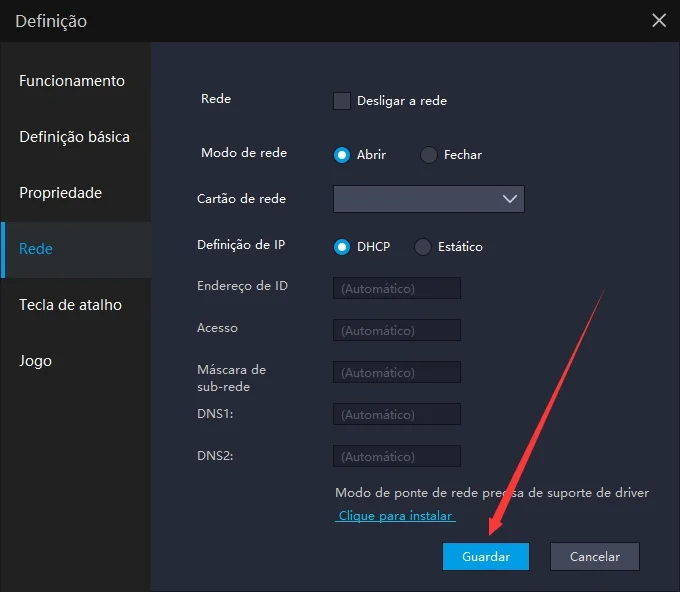Image resolution: width=680 pixels, height=592 pixels.
Task: Tick the Desligar a rede checkbox
Action: click(342, 101)
